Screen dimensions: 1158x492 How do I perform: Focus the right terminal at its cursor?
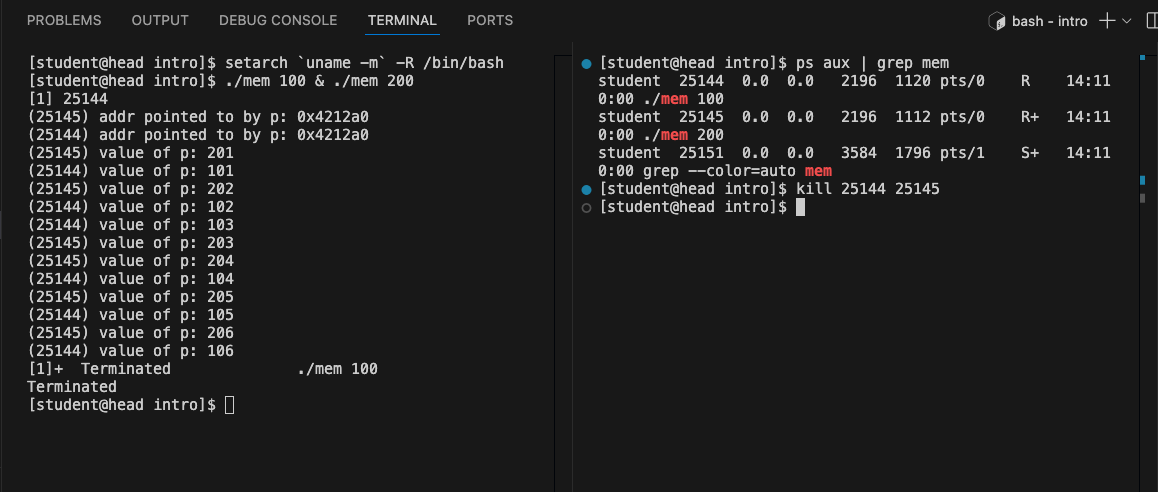click(799, 207)
